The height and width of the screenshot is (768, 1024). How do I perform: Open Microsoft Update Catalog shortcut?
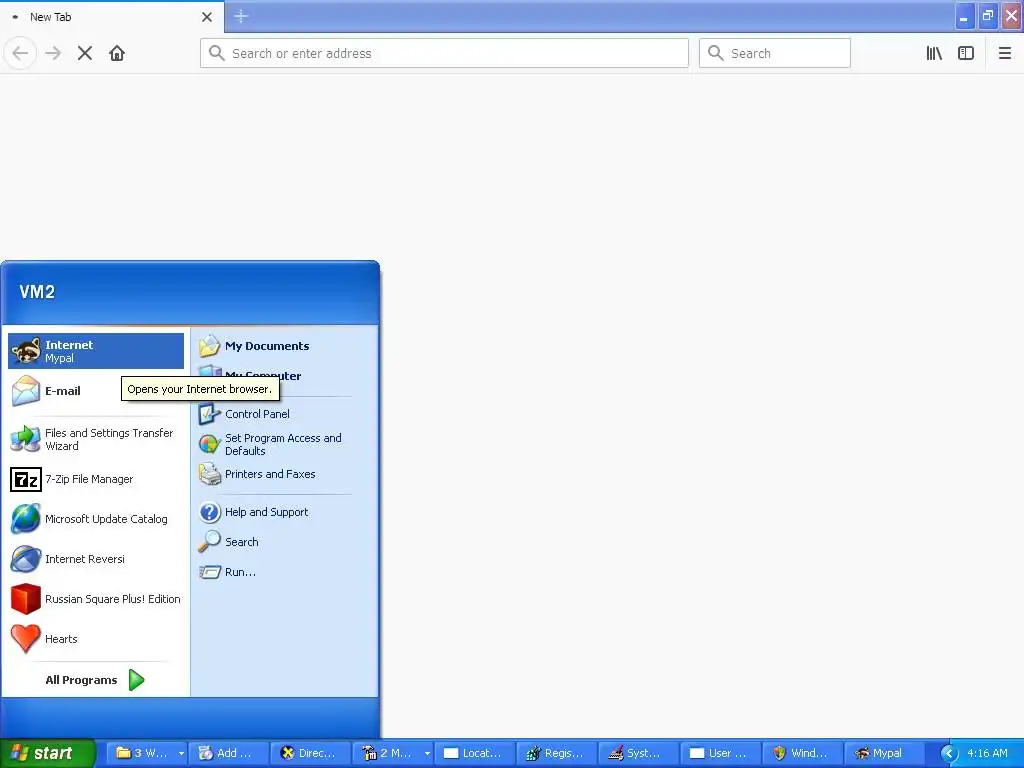(96, 519)
